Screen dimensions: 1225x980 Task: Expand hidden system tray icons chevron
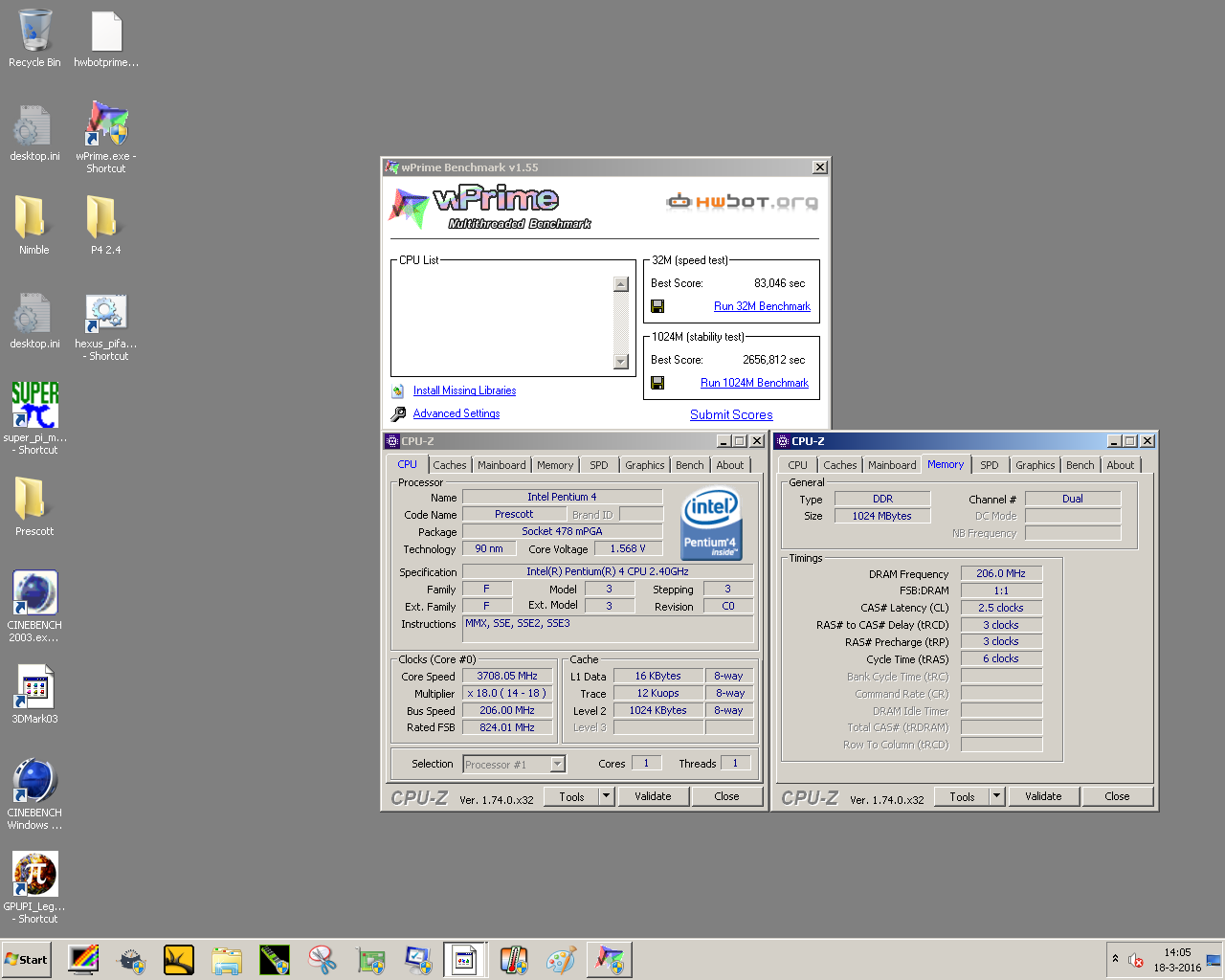click(x=1115, y=959)
